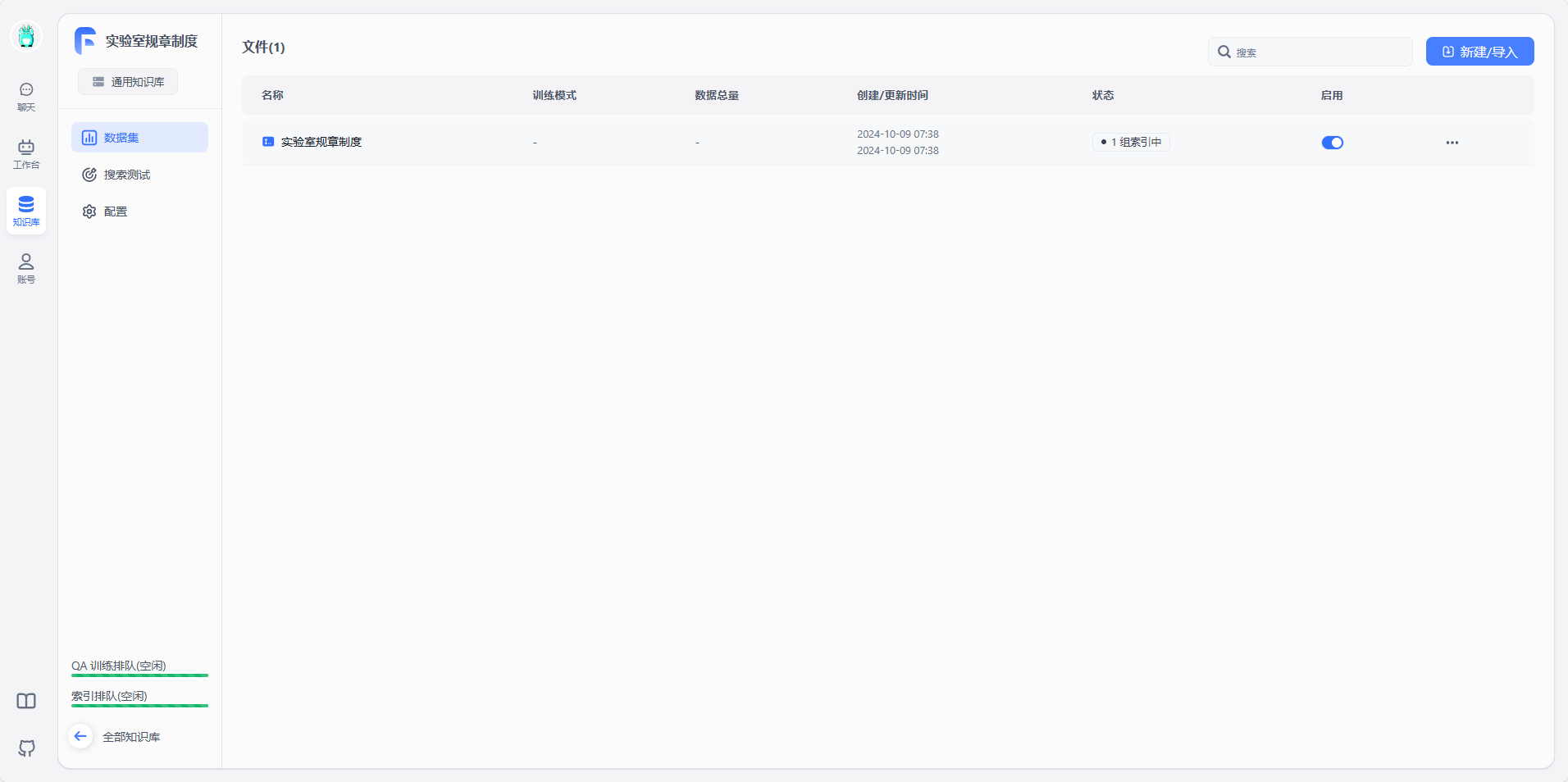Toggle the 启用 switch for 实验室规章制度
The height and width of the screenshot is (782, 1568).
click(1332, 143)
